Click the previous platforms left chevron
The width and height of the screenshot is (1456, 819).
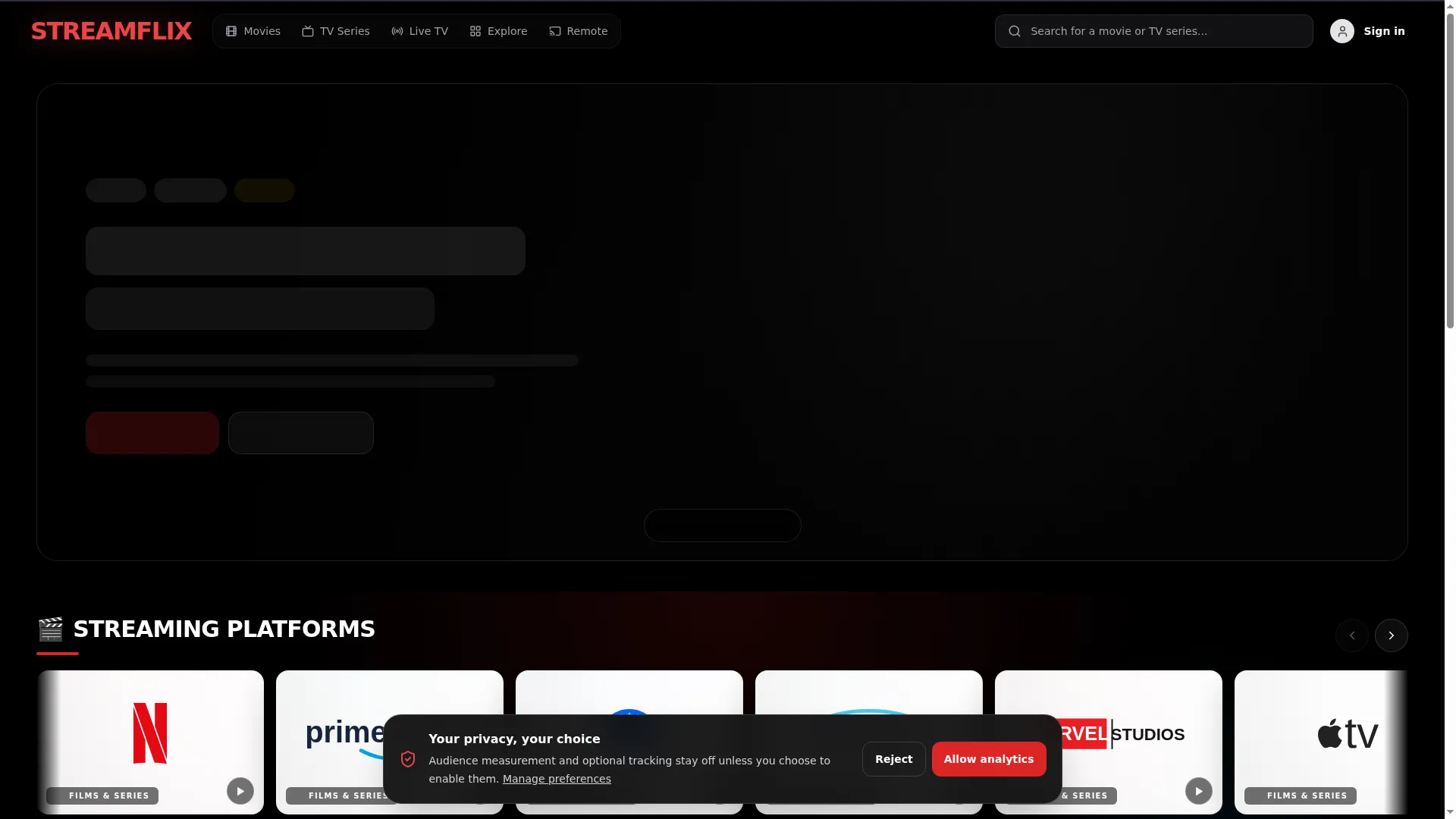click(1351, 635)
